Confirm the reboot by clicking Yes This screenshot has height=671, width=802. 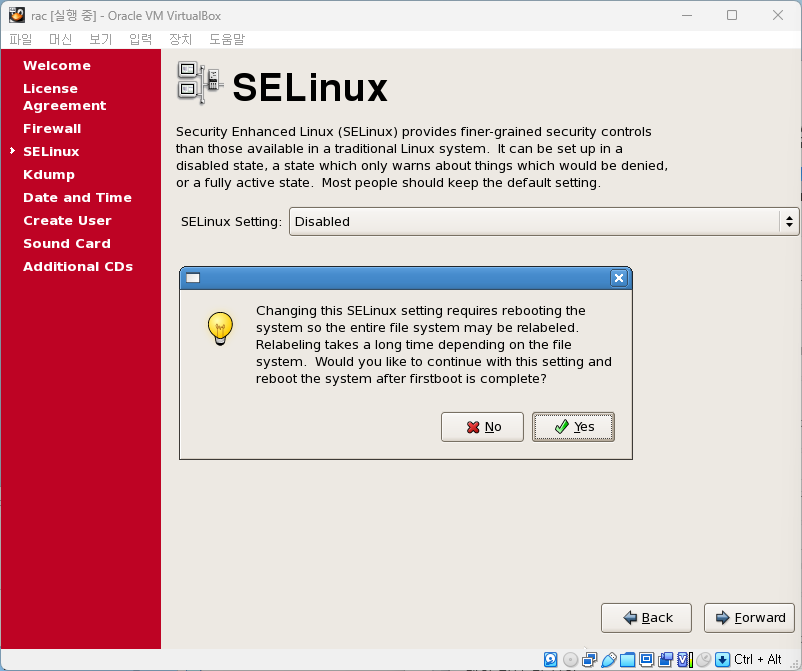coord(573,427)
